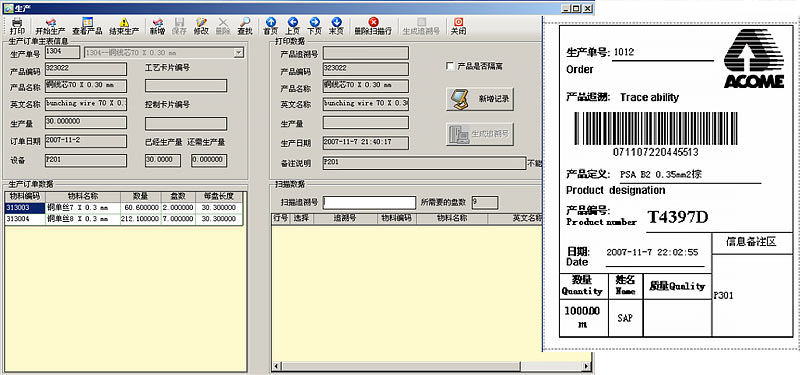Click the 备注说明 text field
Image resolution: width=800 pixels, height=375 pixels.
point(424,163)
